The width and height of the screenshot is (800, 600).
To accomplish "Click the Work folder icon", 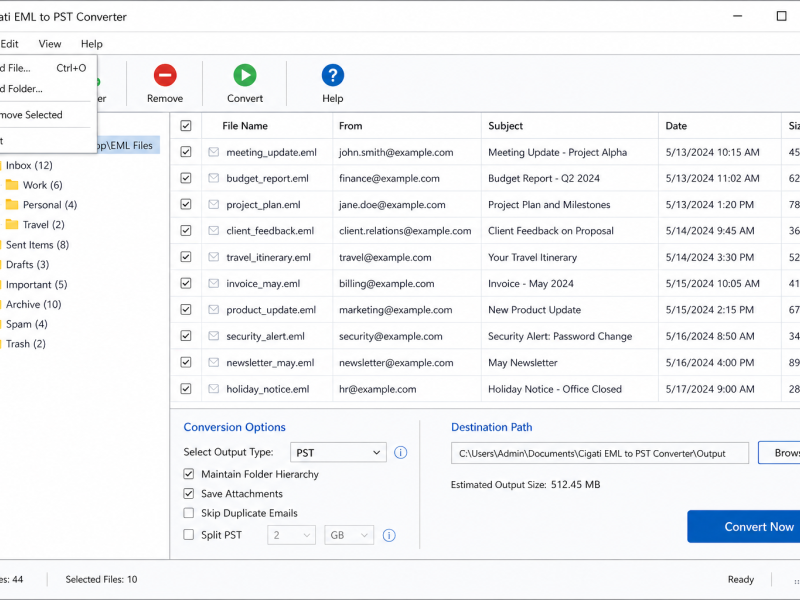I will point(12,185).
